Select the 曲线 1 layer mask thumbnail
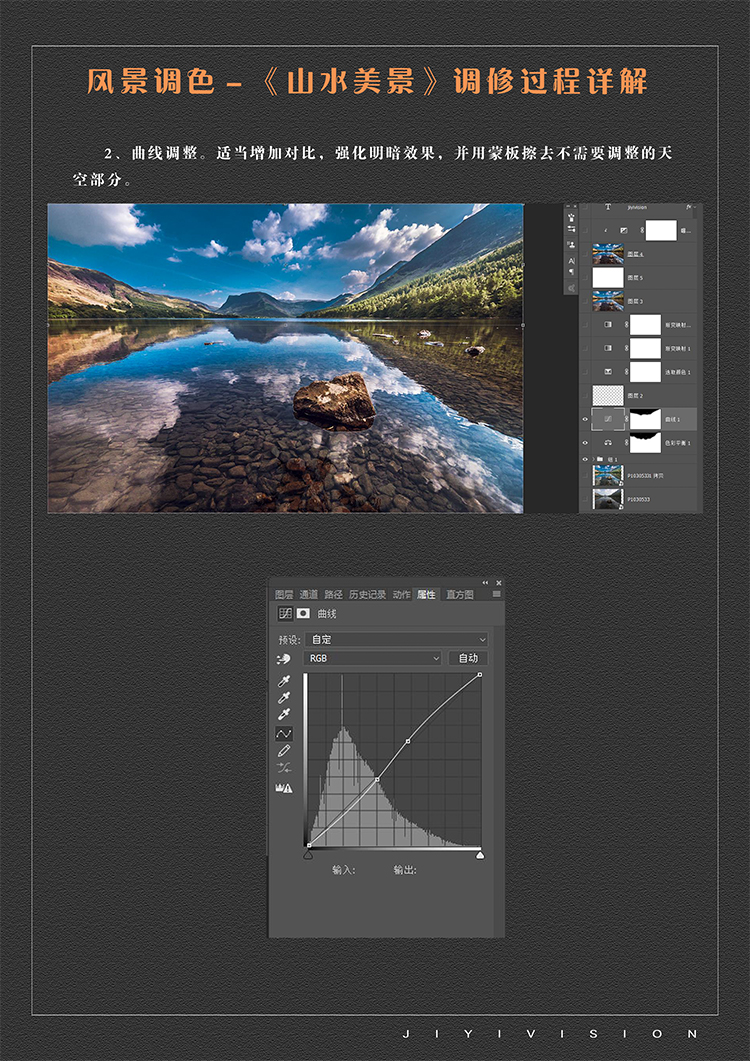This screenshot has width=750, height=1061. tap(645, 420)
